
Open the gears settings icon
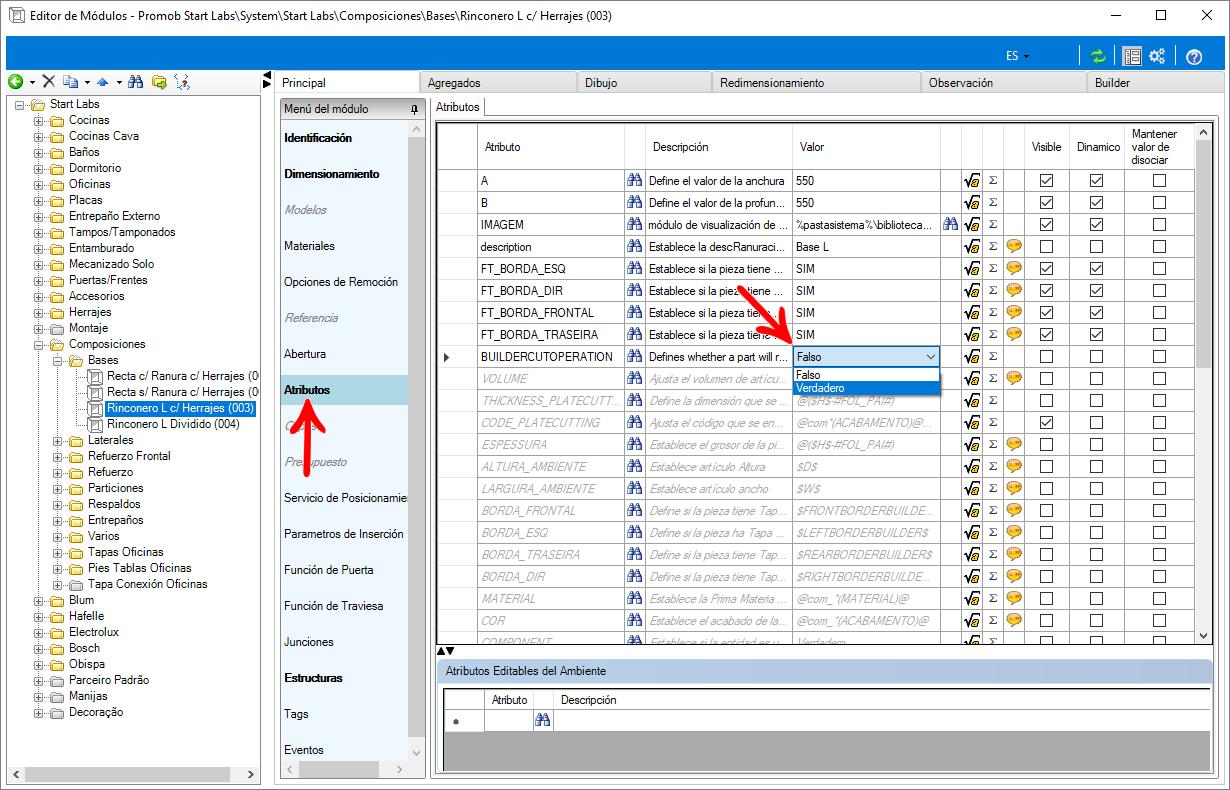[x=1158, y=56]
